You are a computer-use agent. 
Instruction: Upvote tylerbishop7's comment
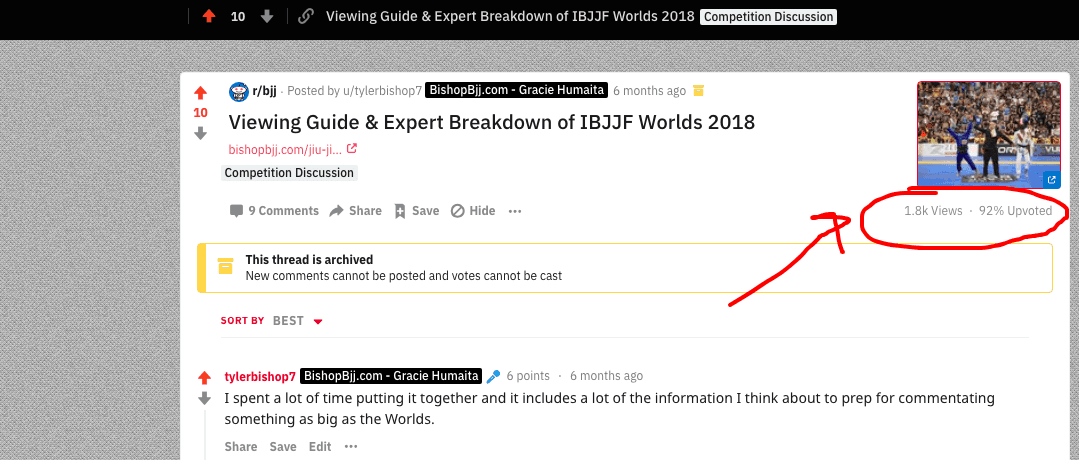(204, 377)
